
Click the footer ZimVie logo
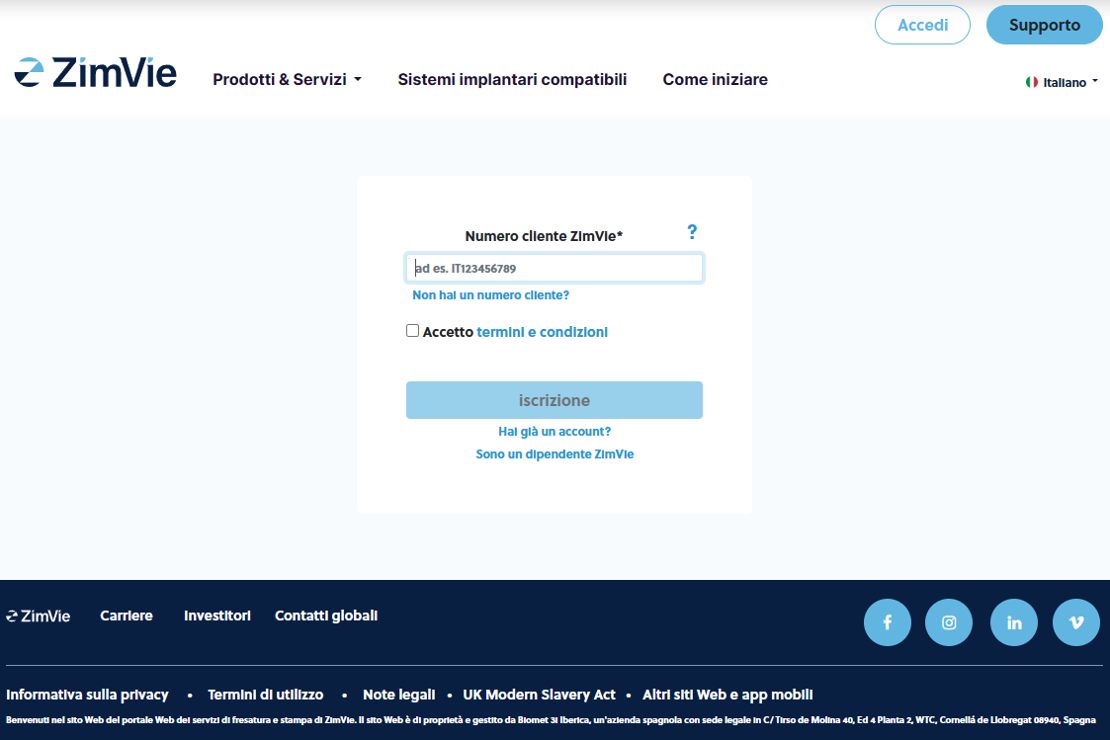click(x=39, y=616)
